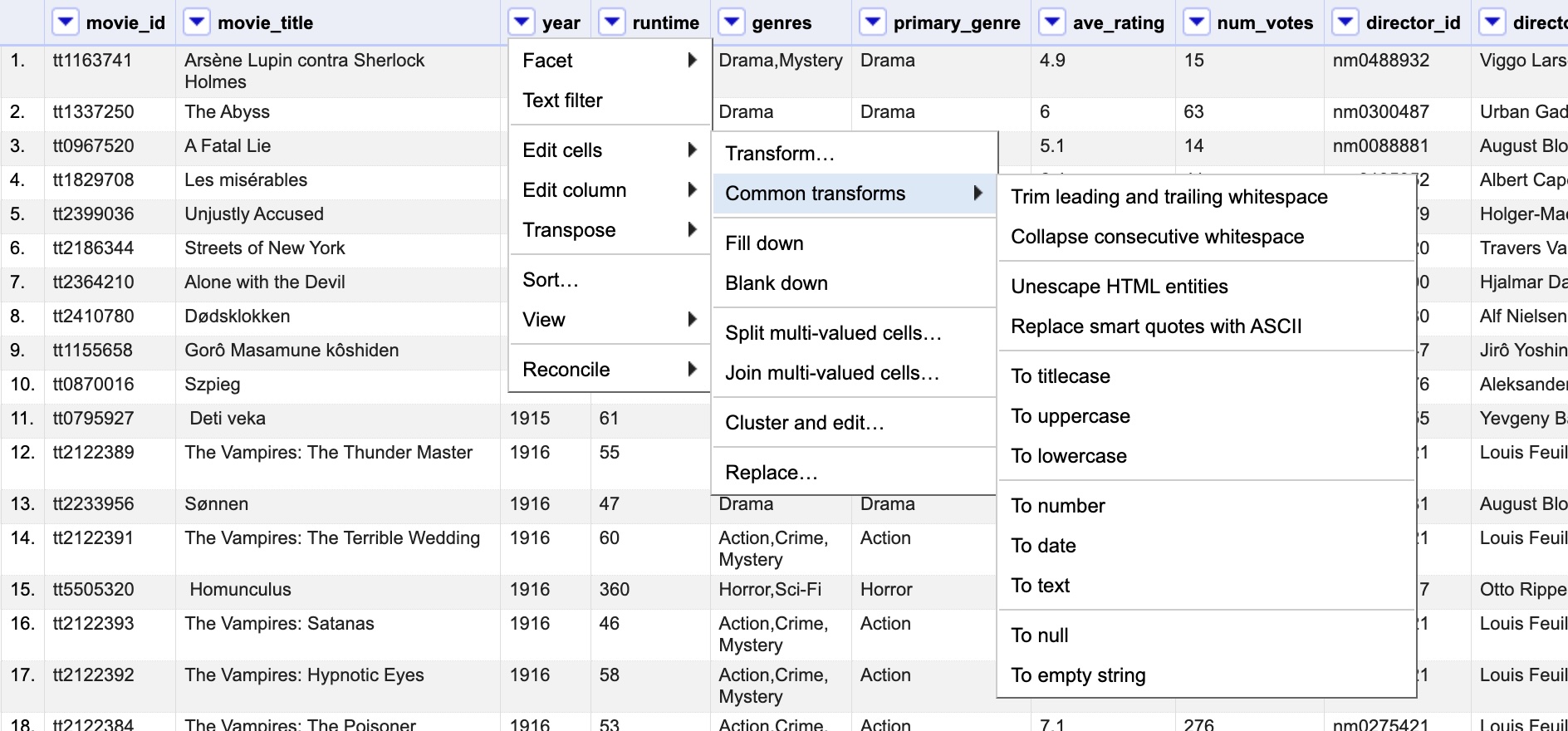This screenshot has width=1568, height=731.
Task: Click the cell tt1163741
Action: (92, 61)
